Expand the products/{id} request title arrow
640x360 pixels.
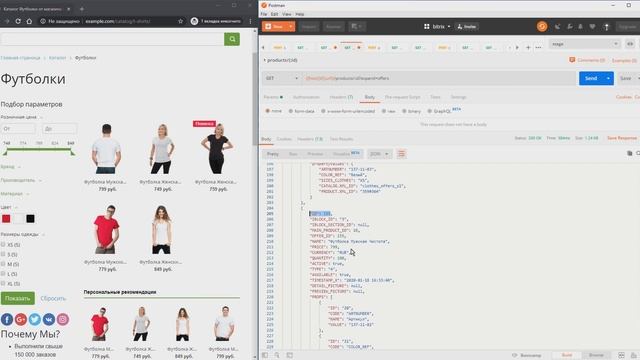264,60
